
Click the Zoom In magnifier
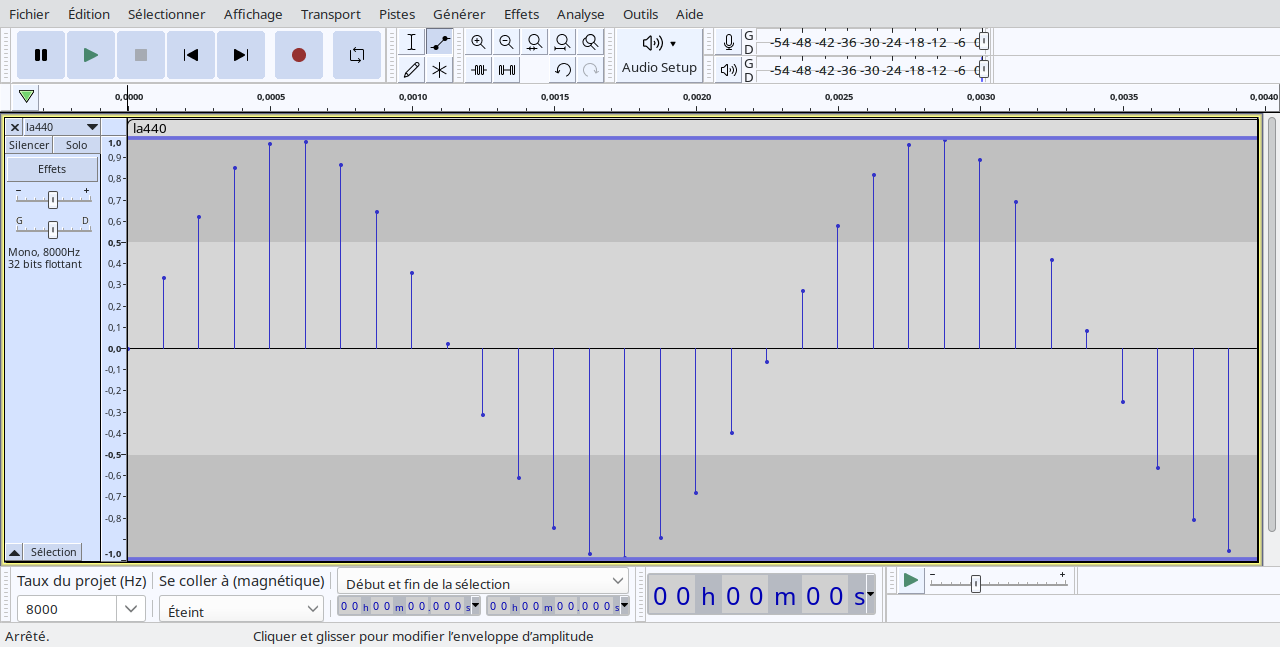478,42
